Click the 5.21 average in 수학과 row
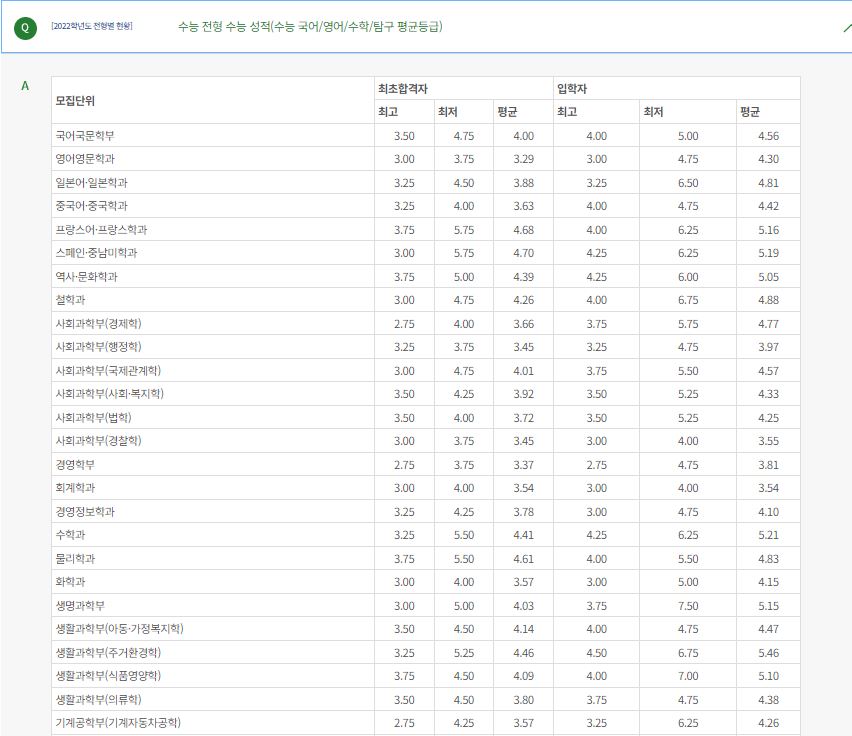 pos(768,535)
